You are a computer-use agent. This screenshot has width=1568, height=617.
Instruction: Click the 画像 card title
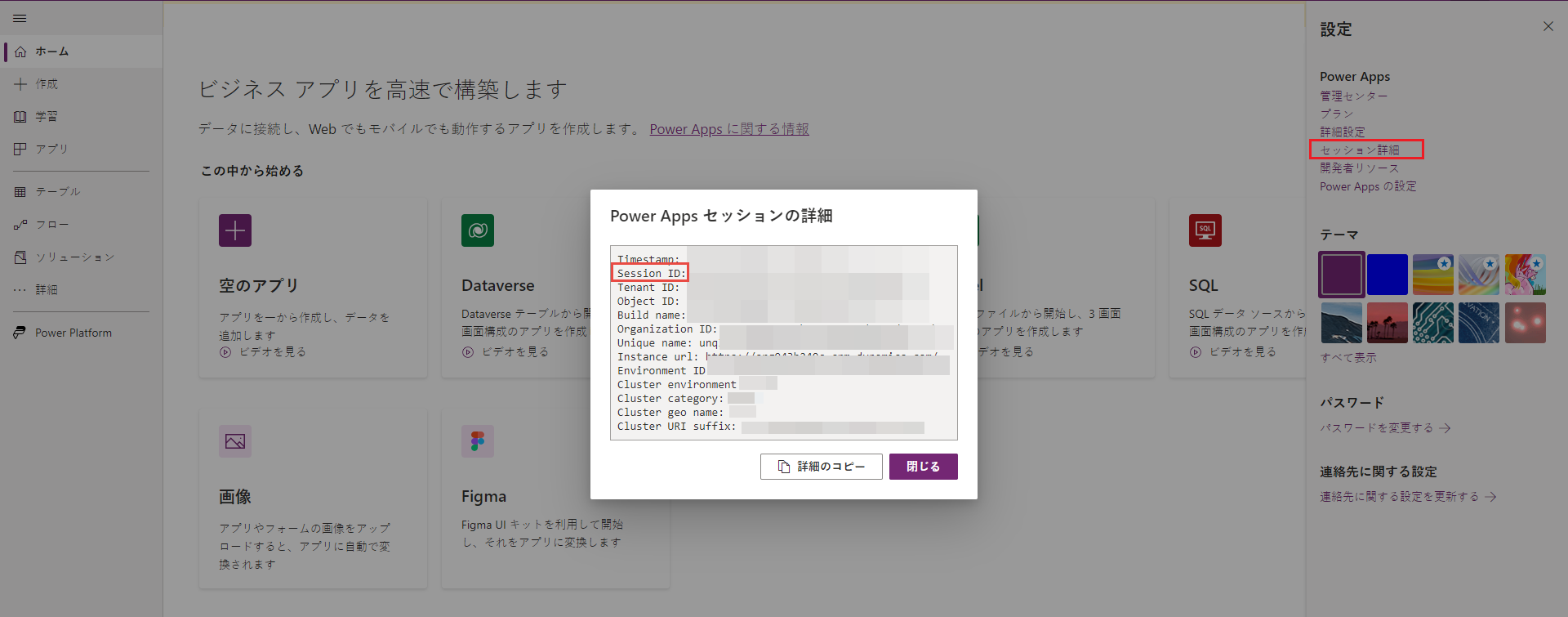coord(235,497)
